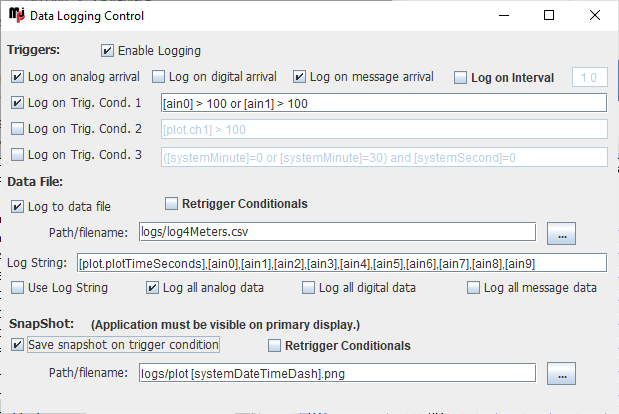Click the interval value field showing 1.0

click(x=590, y=77)
